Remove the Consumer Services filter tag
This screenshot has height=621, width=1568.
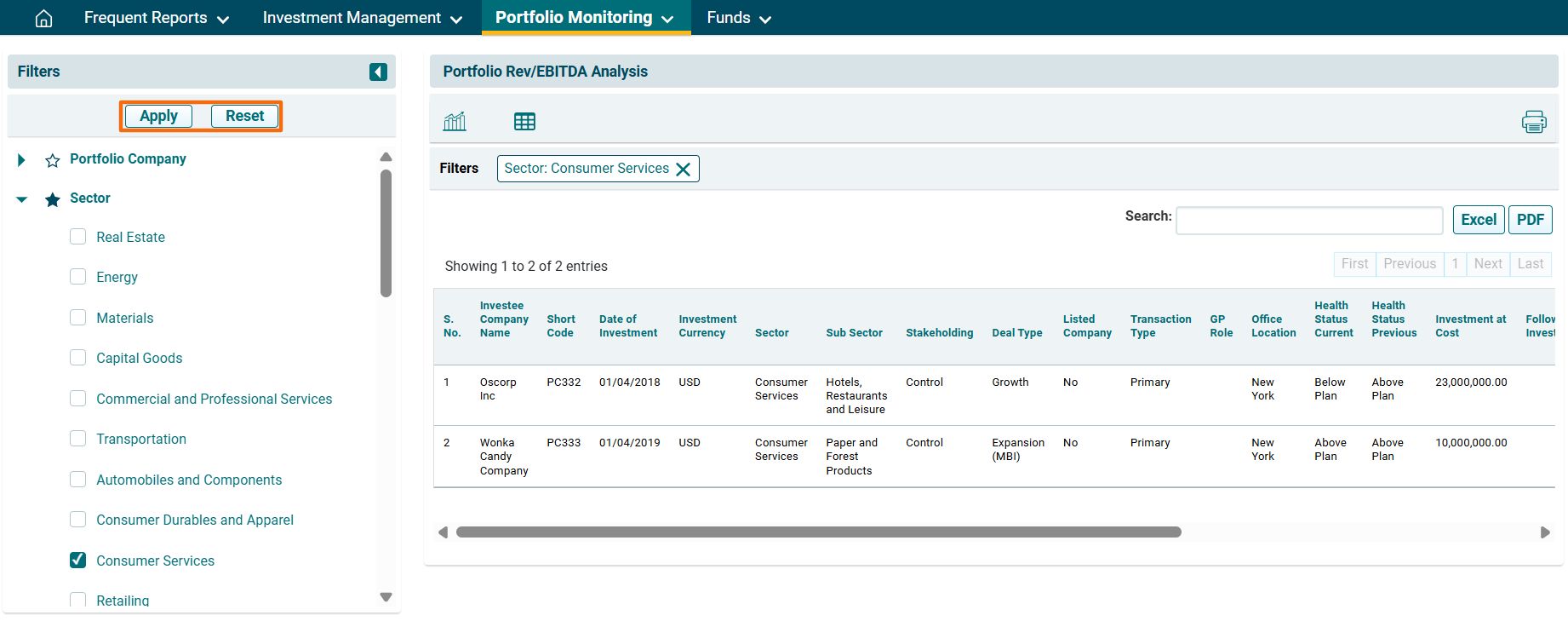coord(683,170)
